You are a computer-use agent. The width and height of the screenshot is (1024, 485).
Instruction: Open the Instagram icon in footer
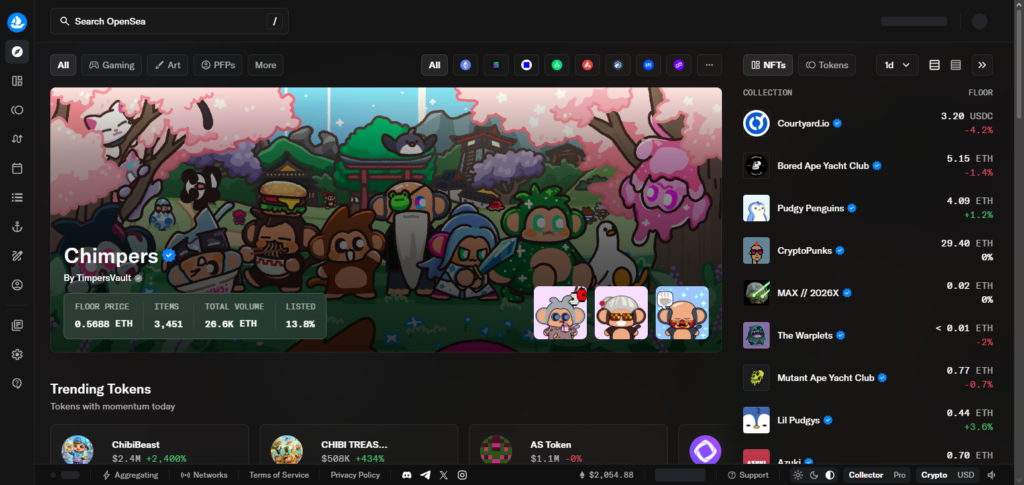[x=462, y=475]
